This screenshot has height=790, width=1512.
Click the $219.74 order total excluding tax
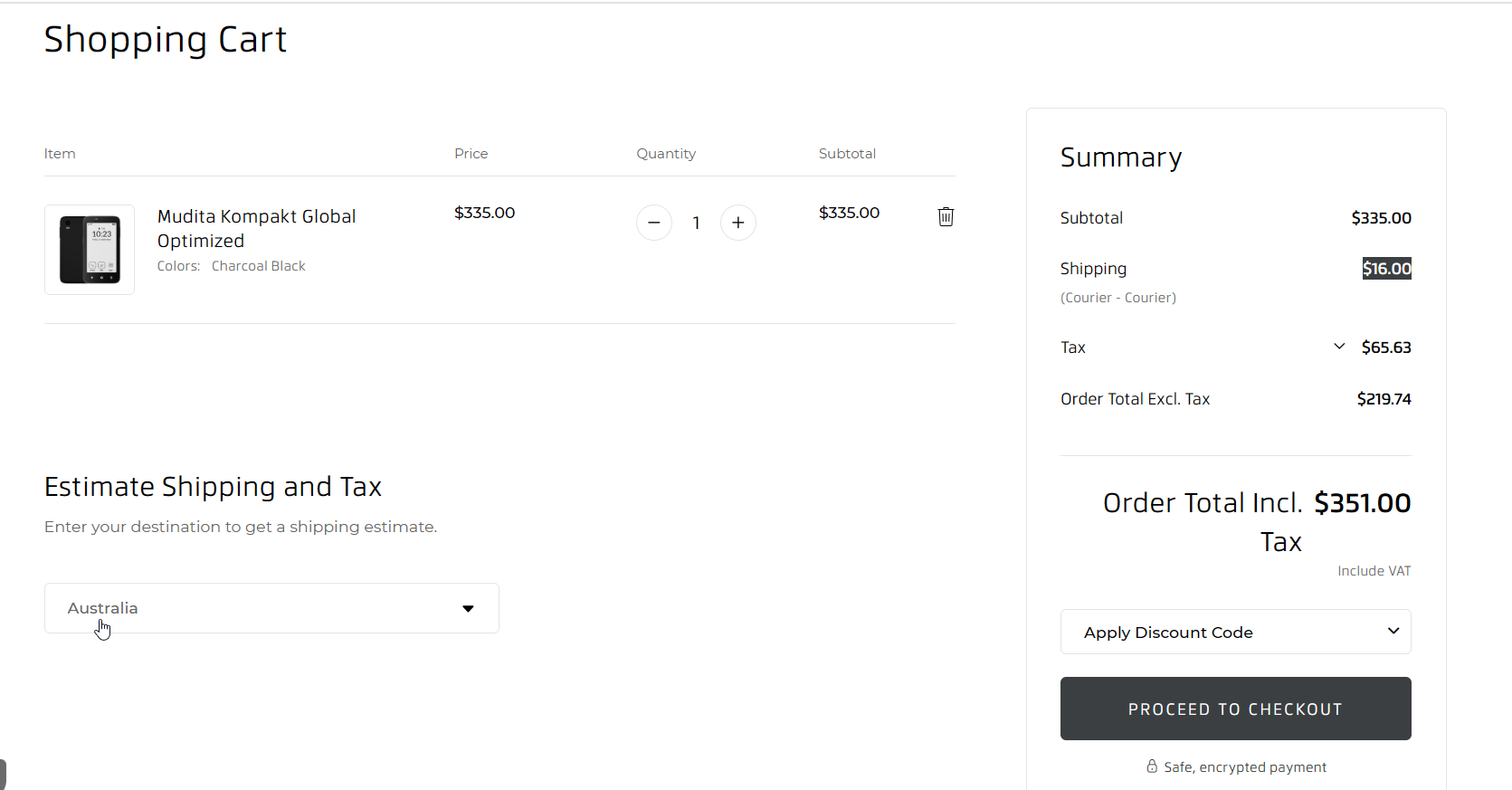point(1384,399)
